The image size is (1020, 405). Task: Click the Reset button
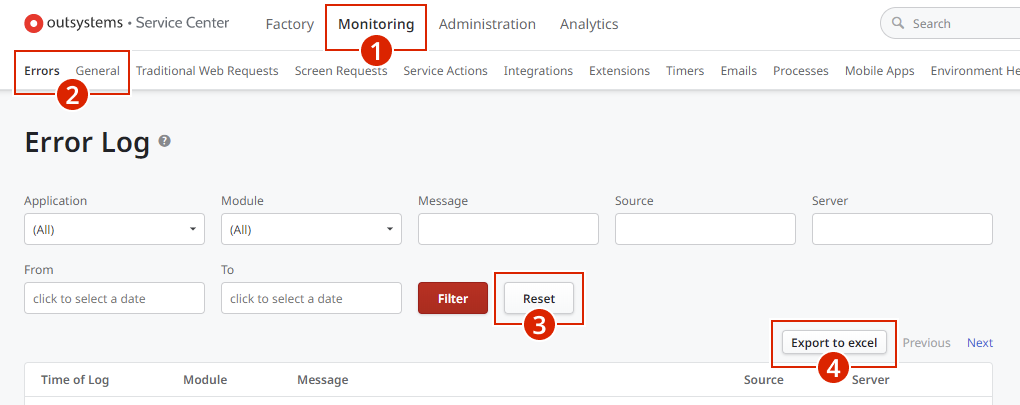click(x=539, y=298)
